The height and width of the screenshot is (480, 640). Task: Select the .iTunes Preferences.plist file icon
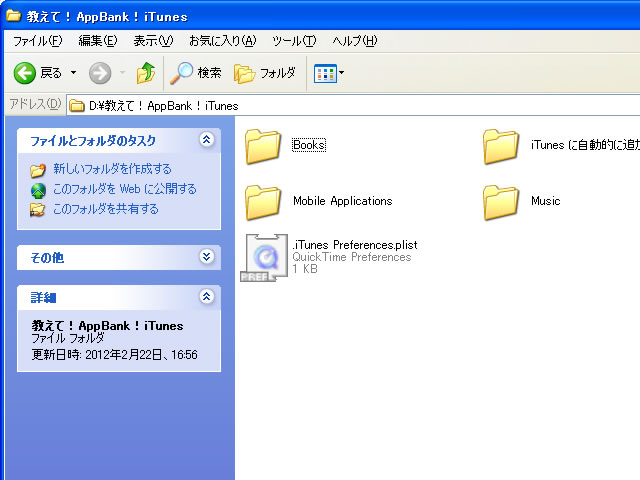pos(264,258)
